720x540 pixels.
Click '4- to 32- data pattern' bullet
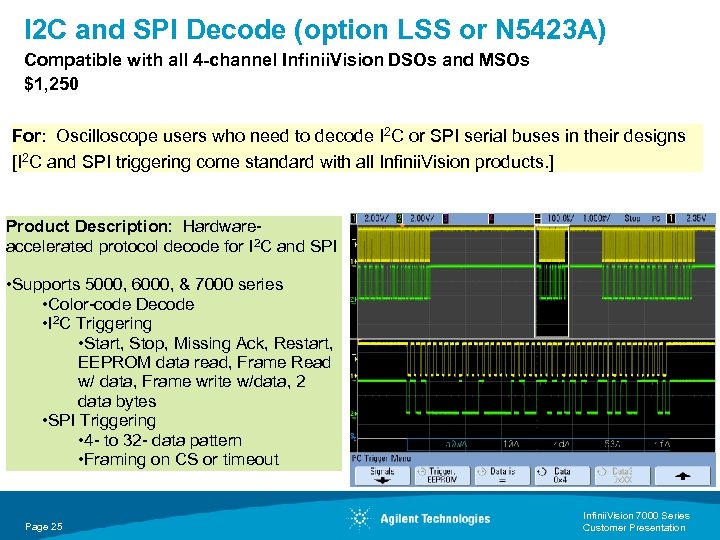160,440
